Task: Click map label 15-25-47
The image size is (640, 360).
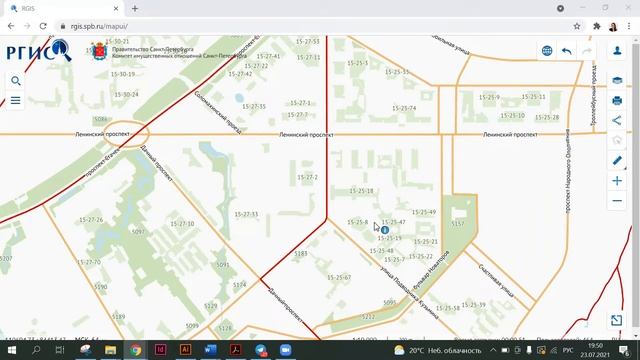Action: click(x=393, y=222)
